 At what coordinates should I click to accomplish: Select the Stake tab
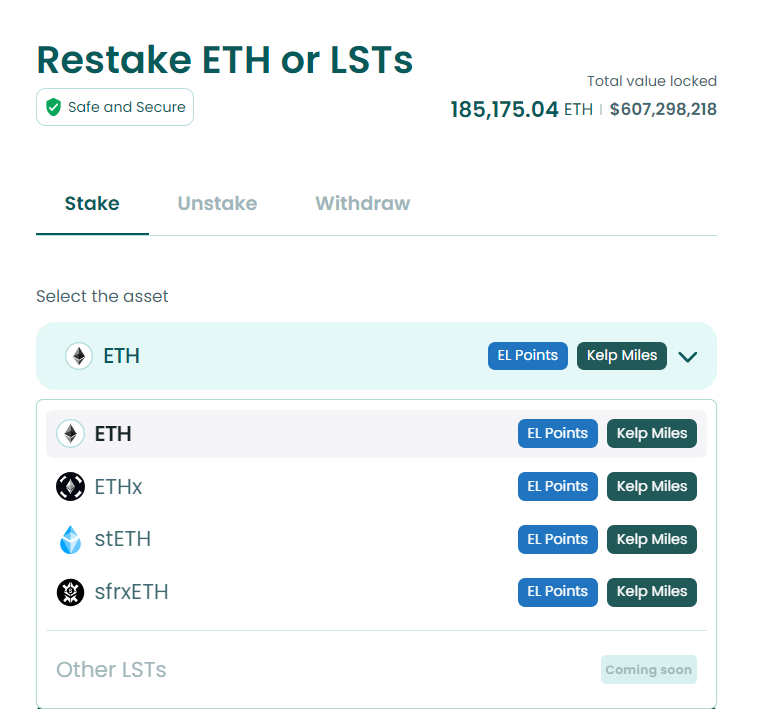tap(92, 204)
